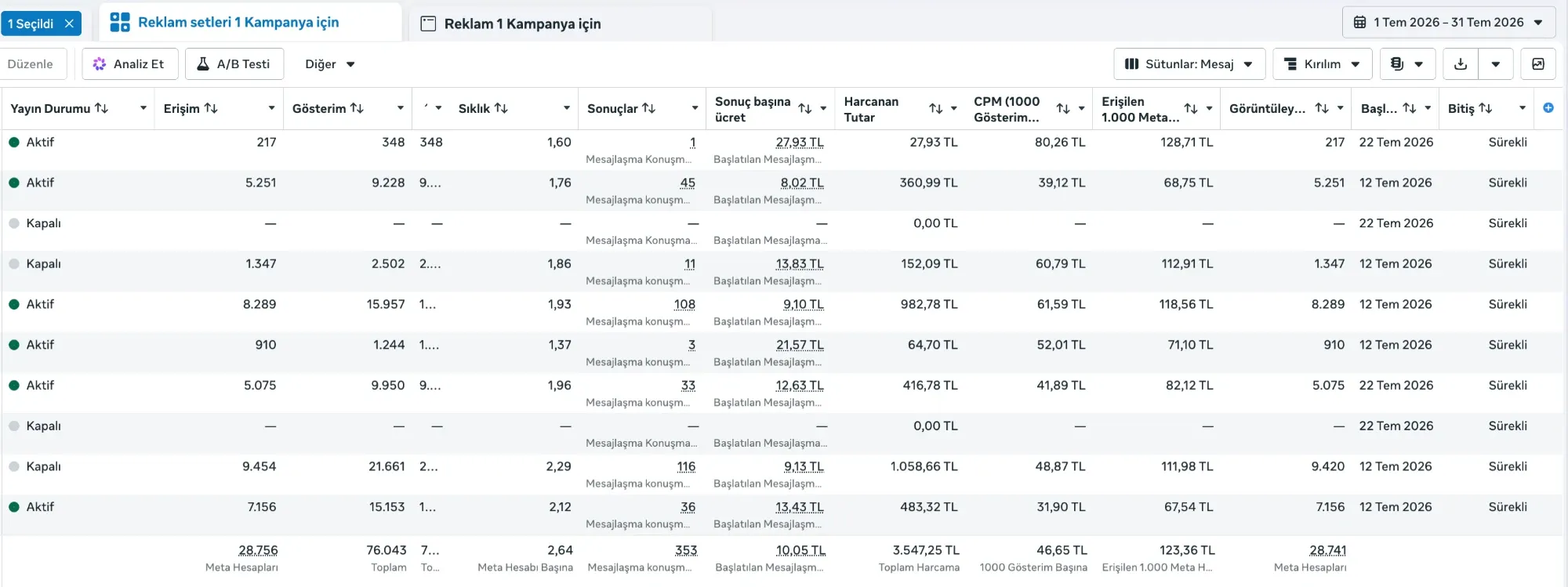Sort by Erişilen 1.000 Meta column arrows
Viewport: 1568px width, 587px height.
(1191, 109)
